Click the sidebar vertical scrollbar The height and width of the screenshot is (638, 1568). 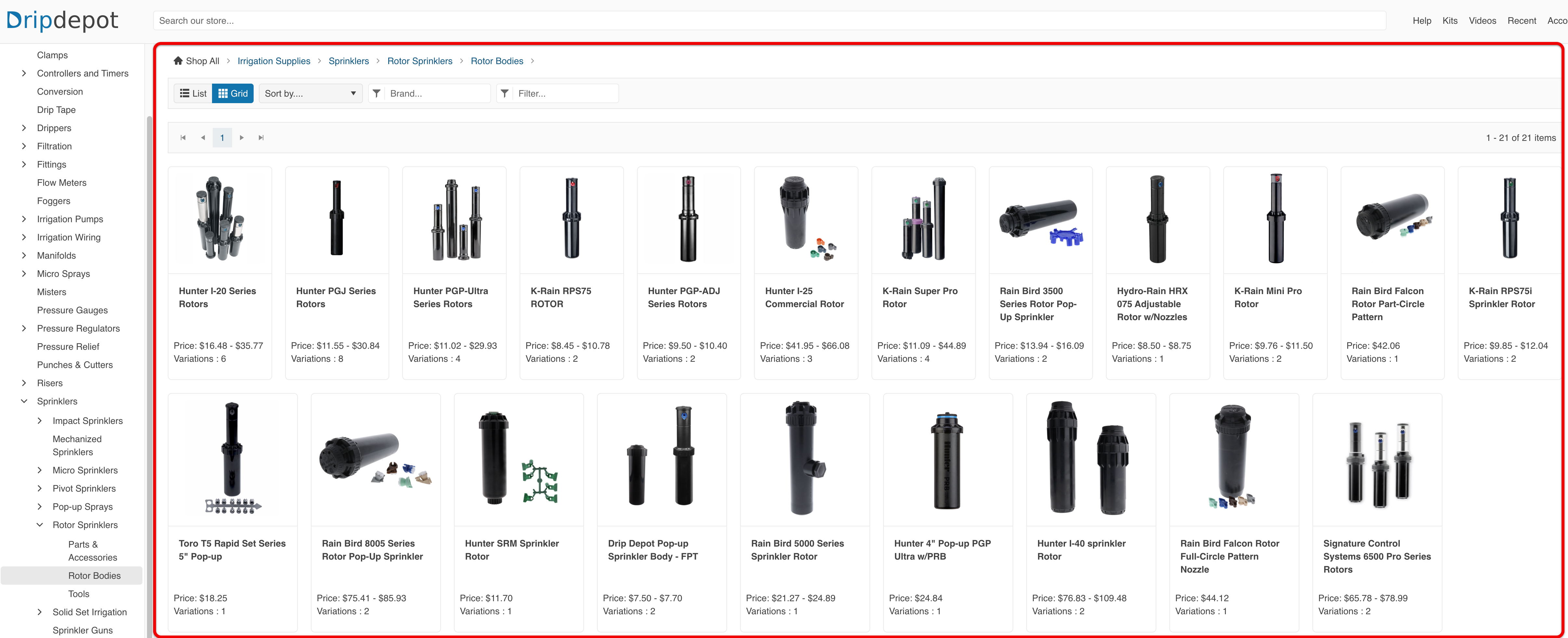click(149, 365)
